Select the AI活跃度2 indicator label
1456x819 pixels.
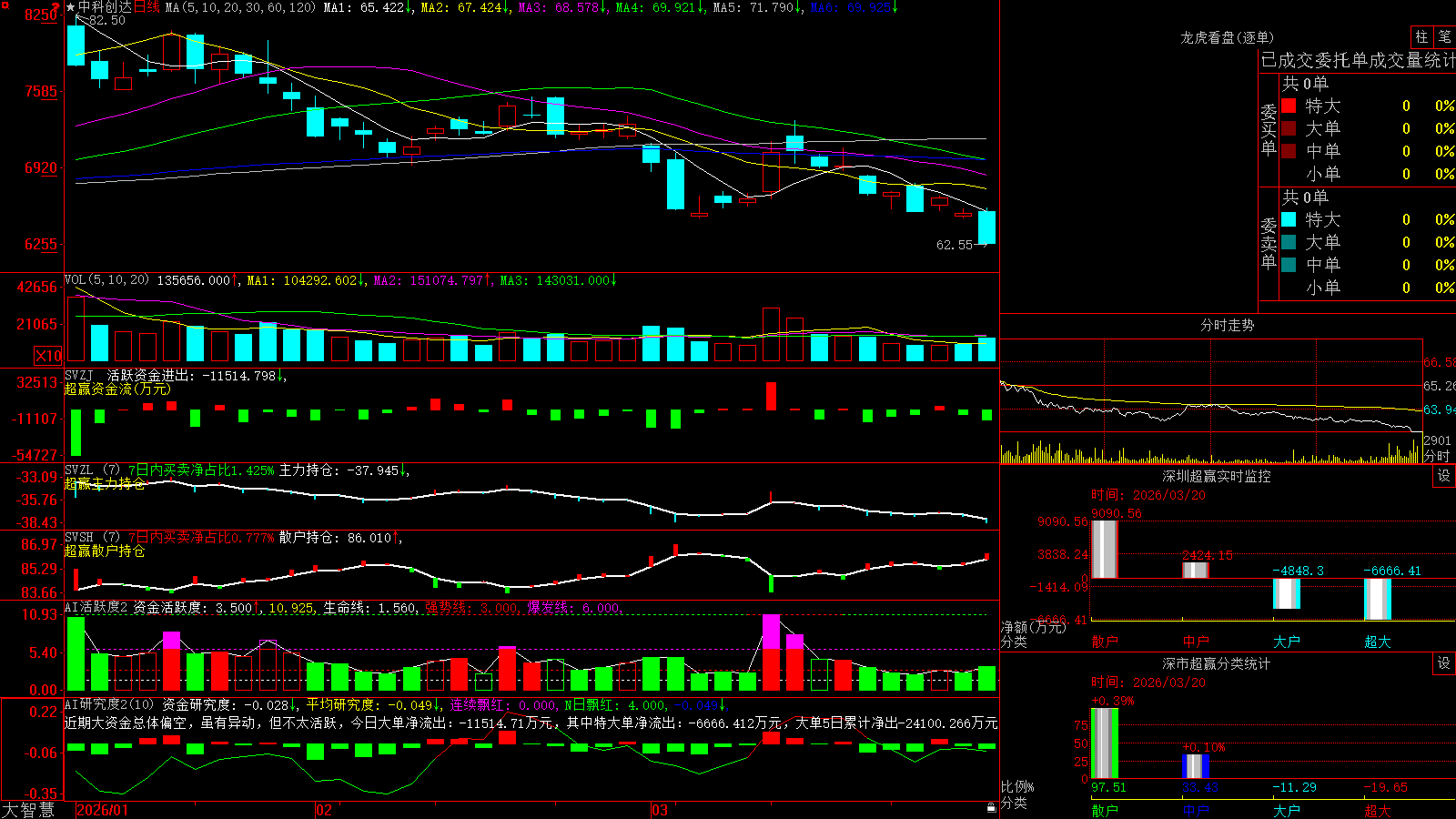coord(96,607)
